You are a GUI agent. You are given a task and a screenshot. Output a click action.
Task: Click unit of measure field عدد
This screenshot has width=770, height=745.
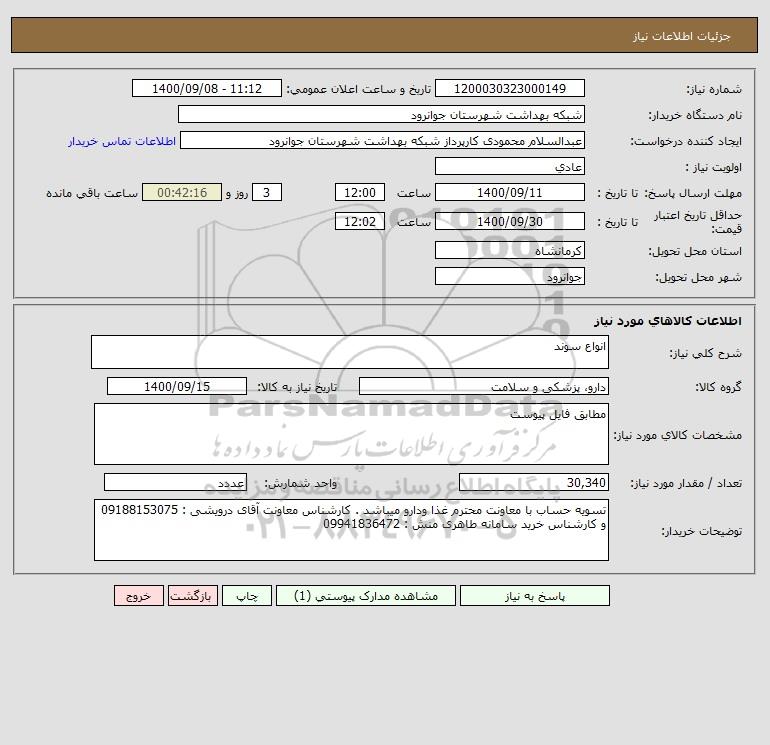[x=175, y=482]
